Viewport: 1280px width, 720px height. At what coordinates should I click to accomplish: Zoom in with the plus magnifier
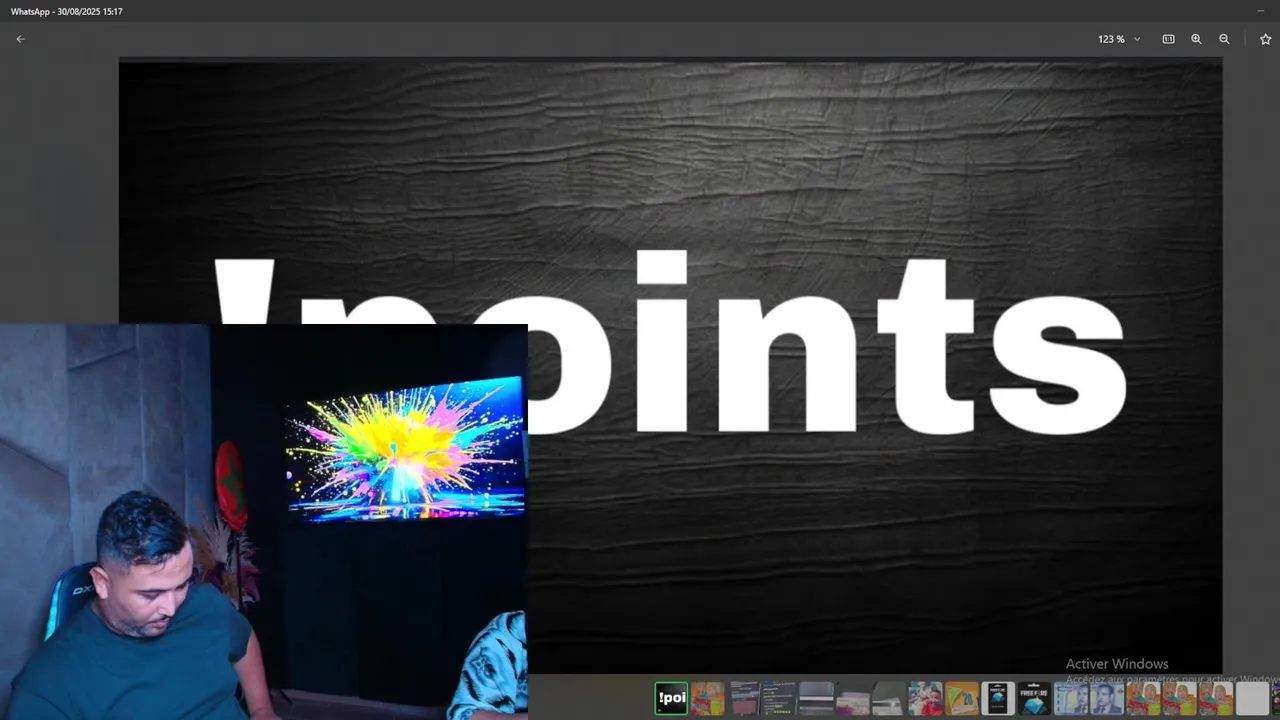(x=1196, y=39)
